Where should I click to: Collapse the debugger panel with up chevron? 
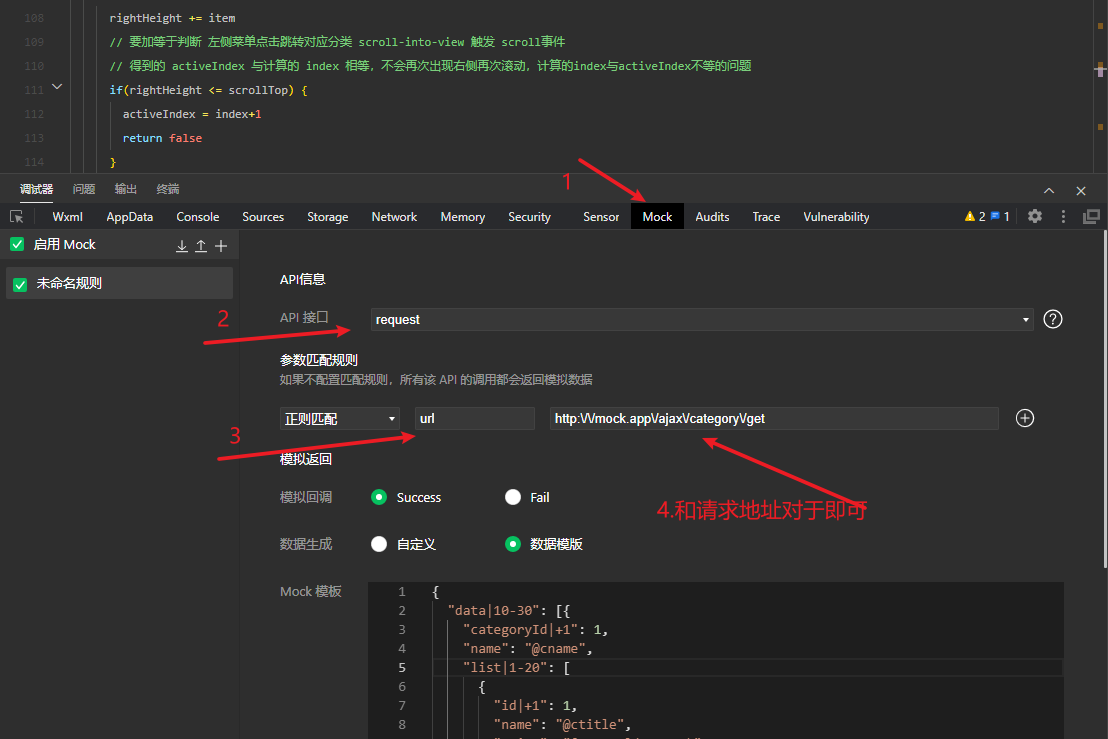pos(1049,191)
